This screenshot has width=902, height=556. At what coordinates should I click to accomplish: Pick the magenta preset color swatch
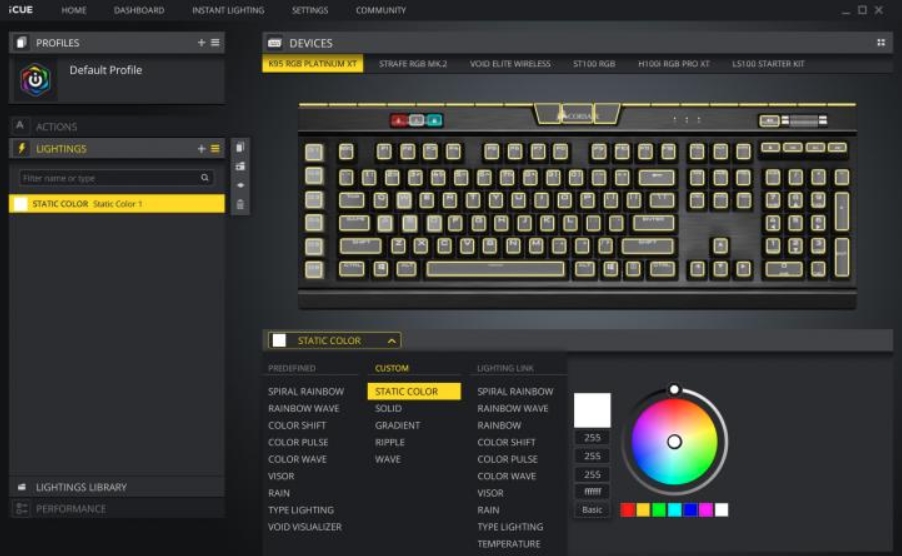[706, 509]
